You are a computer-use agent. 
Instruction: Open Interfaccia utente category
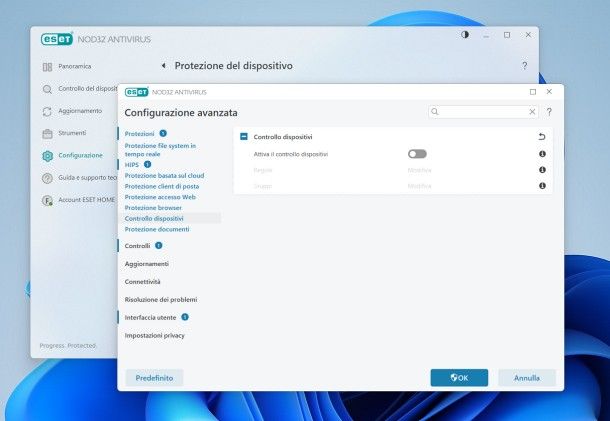click(150, 318)
